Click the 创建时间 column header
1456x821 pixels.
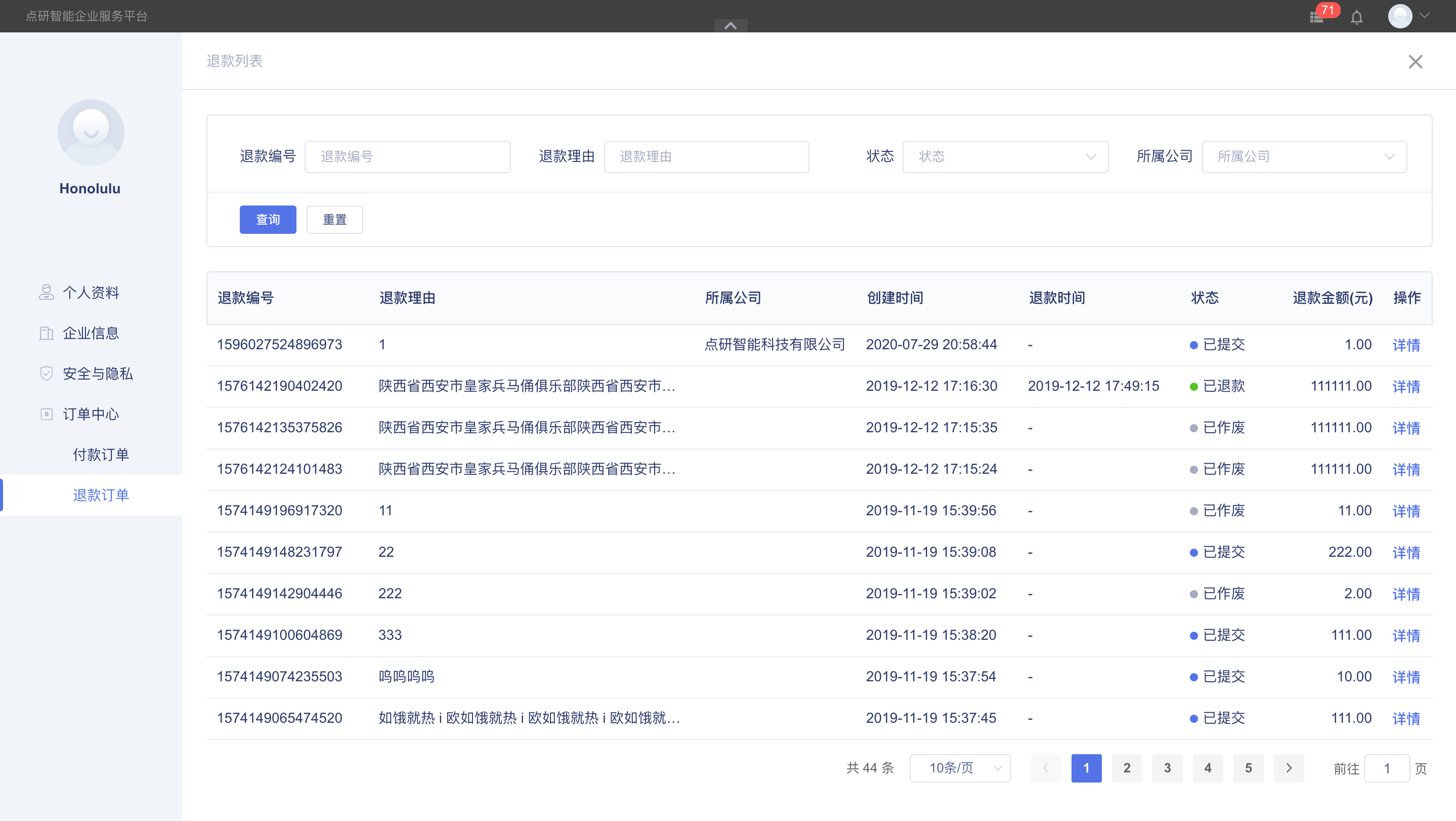895,298
